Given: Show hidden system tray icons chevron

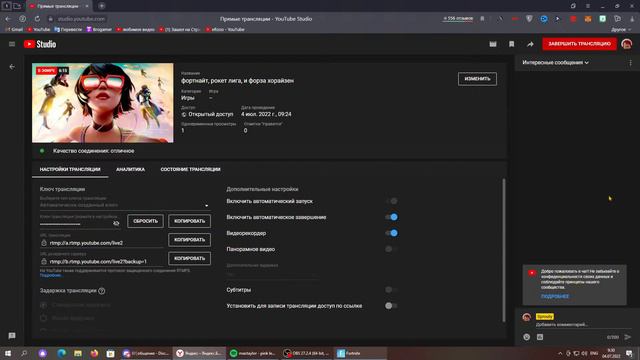Looking at the screenshot, I should click(560, 353).
